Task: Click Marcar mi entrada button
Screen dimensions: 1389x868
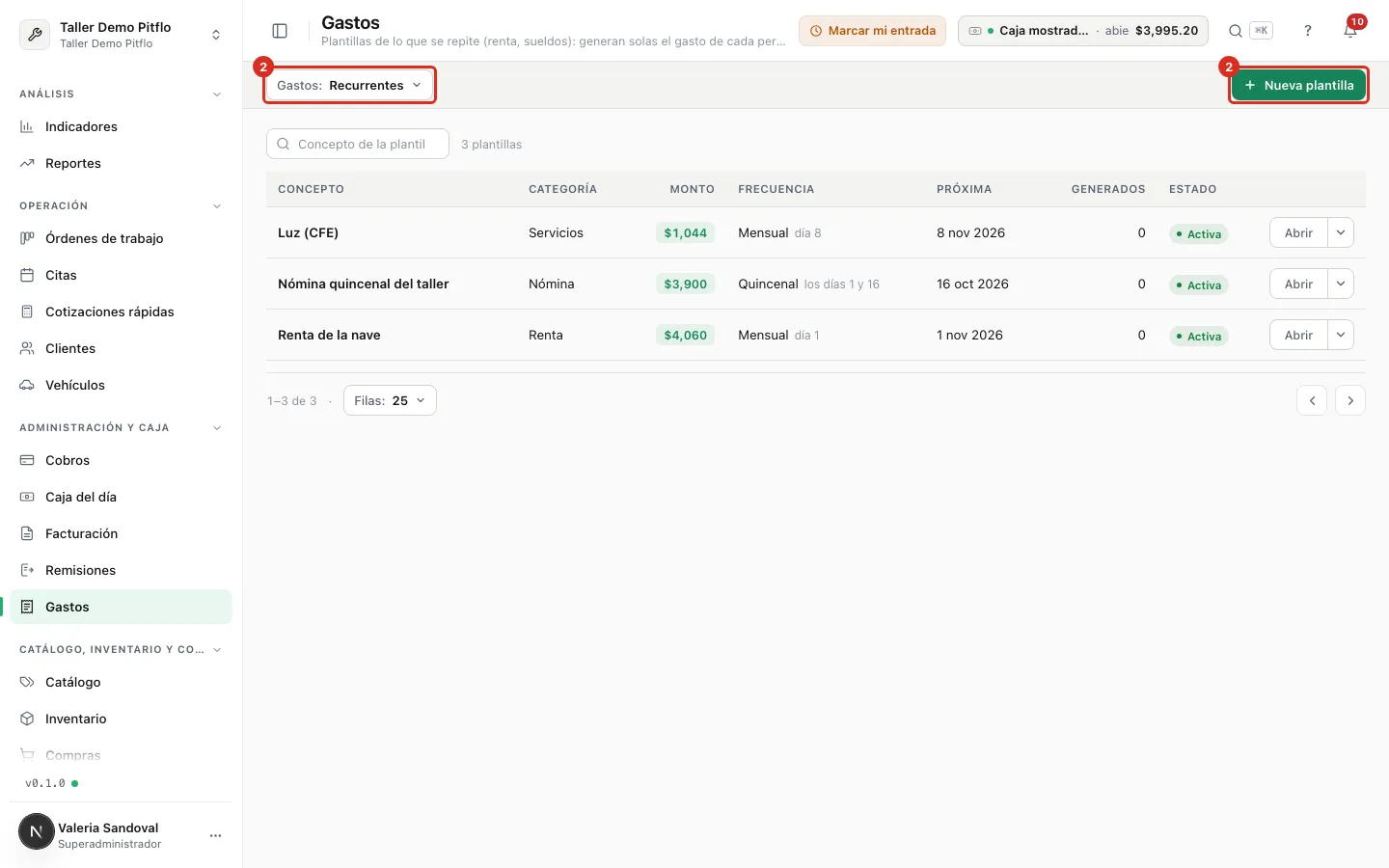Action: tap(872, 31)
